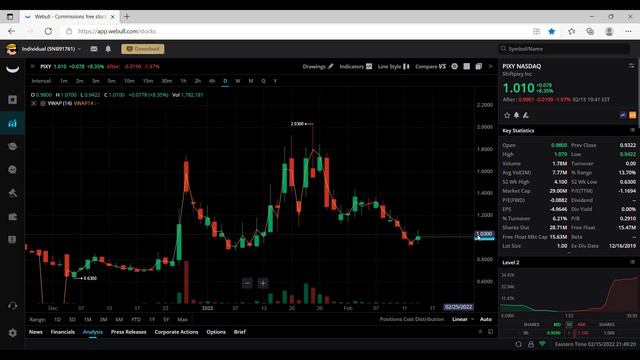Screen dimensions: 640x360
Task: Remove VWAP indicator X button
Action: click(34, 103)
